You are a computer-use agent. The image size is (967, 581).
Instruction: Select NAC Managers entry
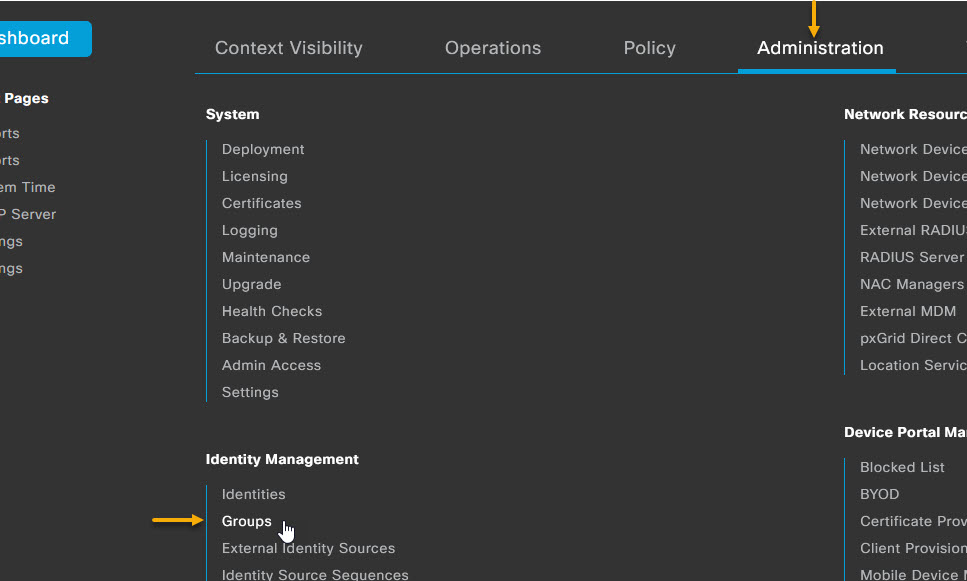(x=911, y=284)
